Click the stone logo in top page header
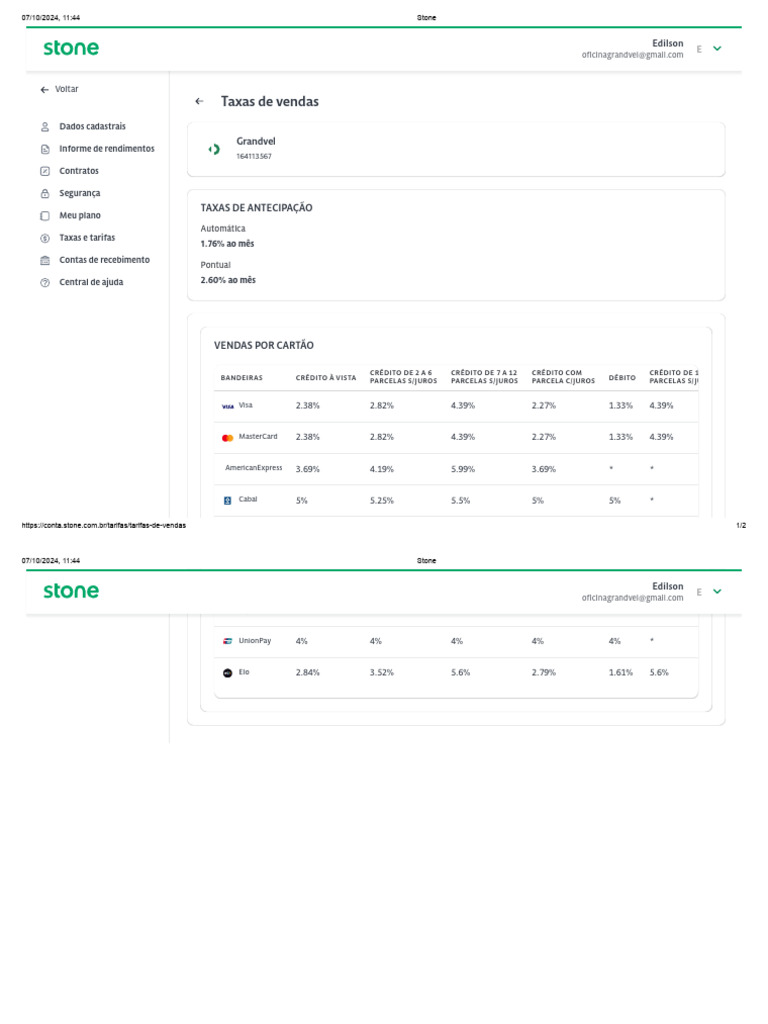Image resolution: width=768 pixels, height=1024 pixels. click(71, 48)
